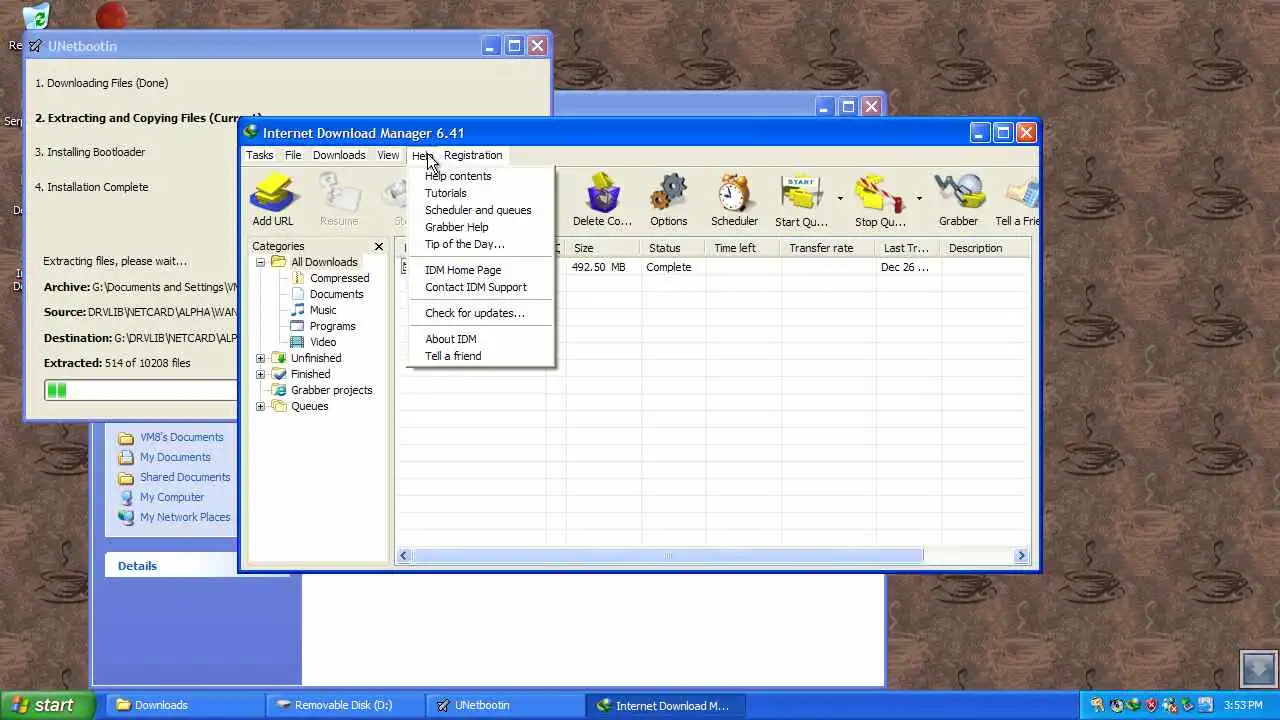Sort by Time left column header
Viewport: 1280px width, 720px height.
tap(743, 248)
